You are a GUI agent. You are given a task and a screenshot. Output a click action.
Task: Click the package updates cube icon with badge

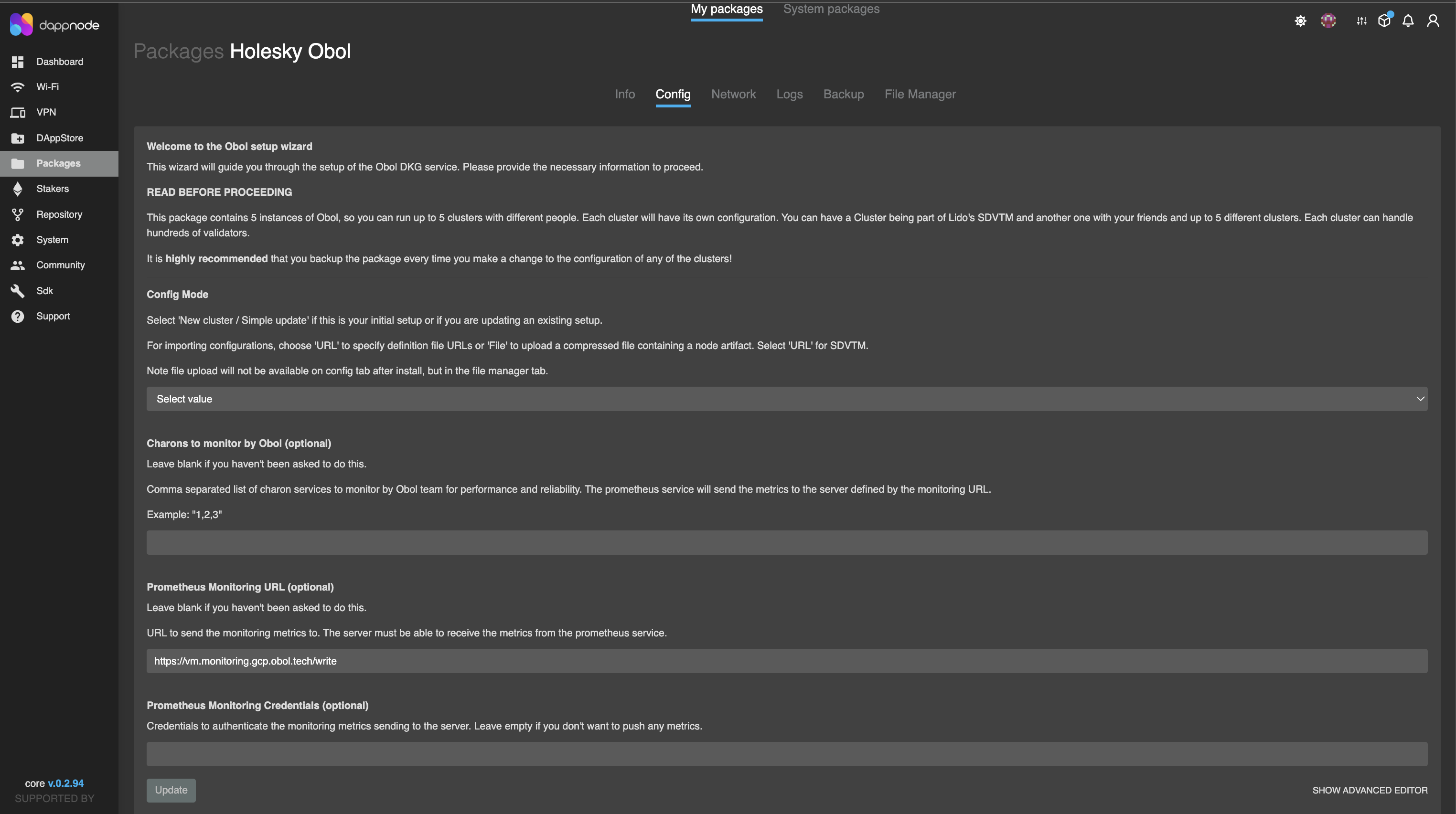click(1384, 21)
